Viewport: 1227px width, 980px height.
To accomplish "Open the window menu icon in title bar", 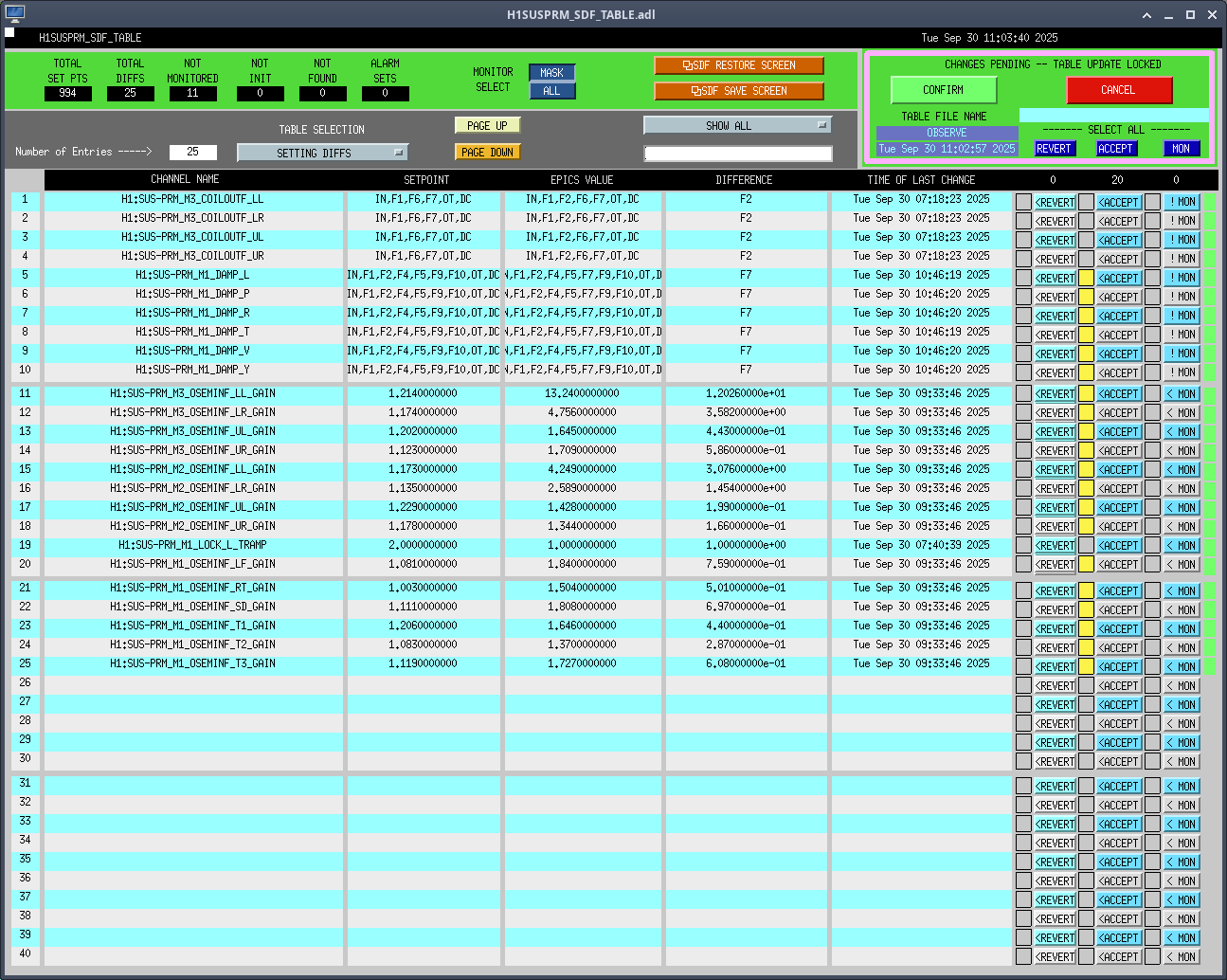I will 14,14.
